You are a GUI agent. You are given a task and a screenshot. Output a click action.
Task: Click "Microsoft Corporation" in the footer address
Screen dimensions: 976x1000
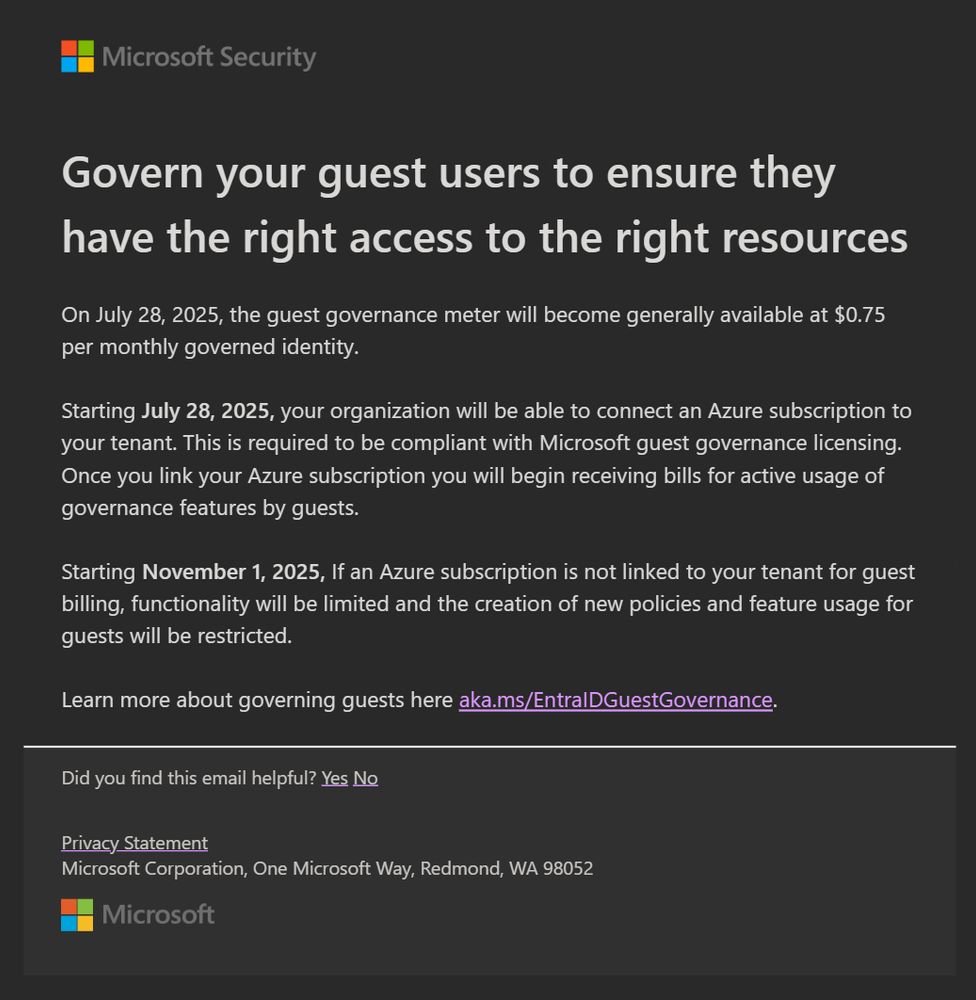[x=153, y=869]
